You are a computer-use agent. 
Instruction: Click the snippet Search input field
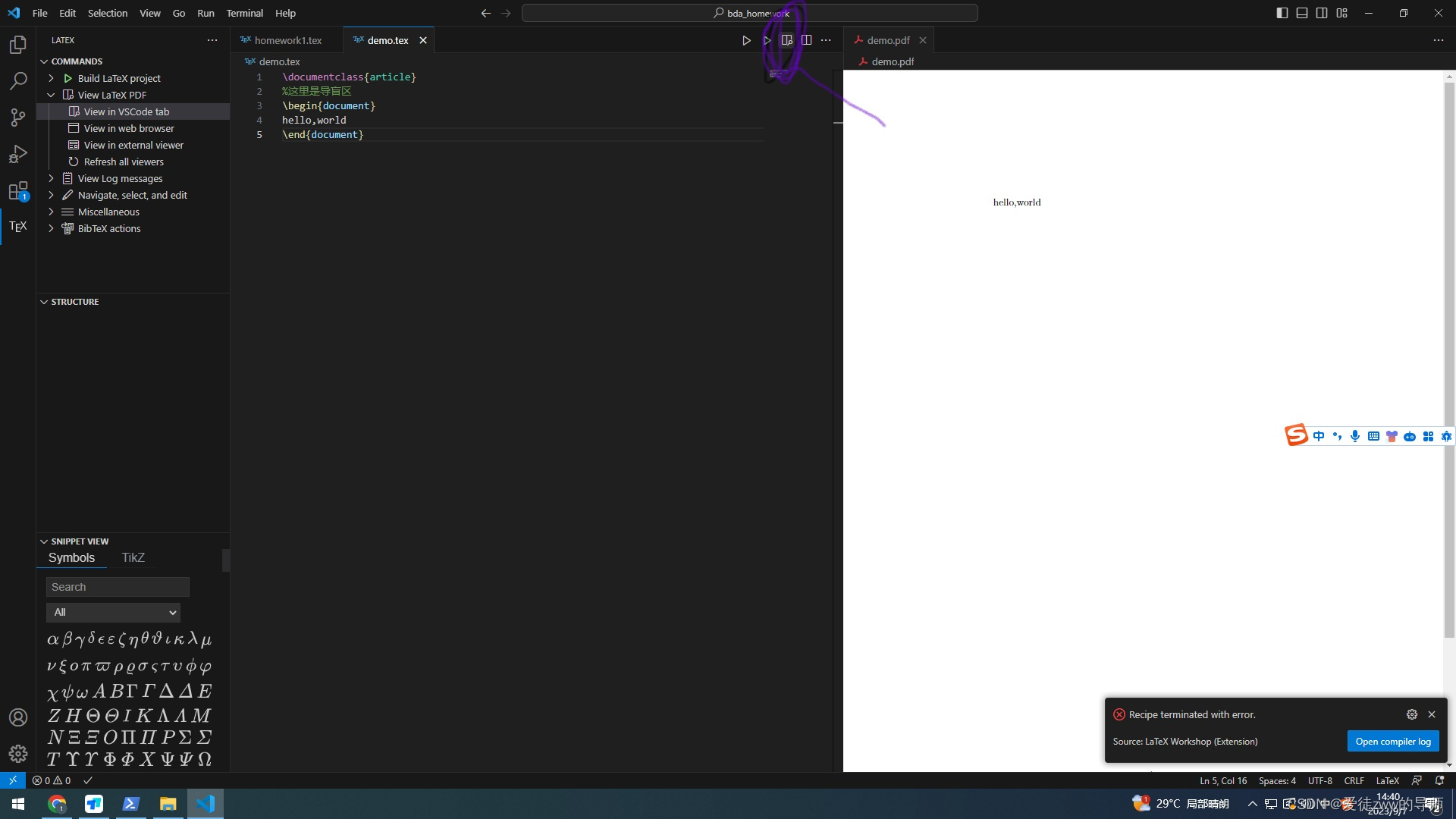coord(118,587)
